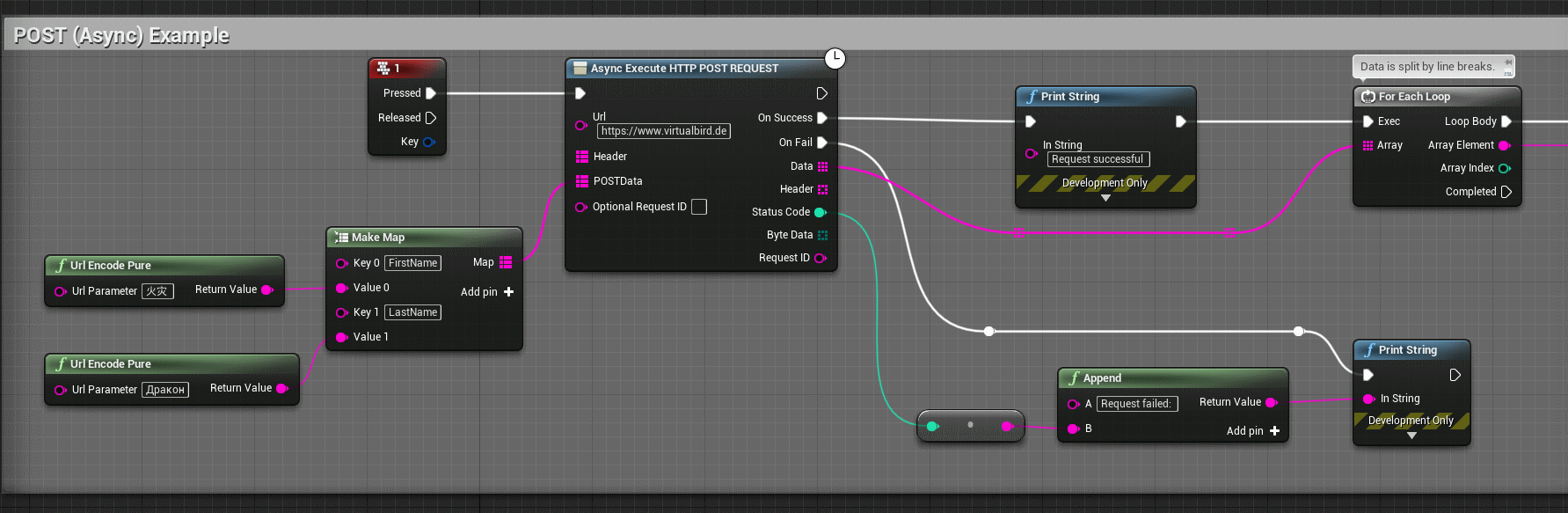The width and height of the screenshot is (1568, 513).
Task: Click the pin icon on the comment bubble
Action: (x=1508, y=63)
